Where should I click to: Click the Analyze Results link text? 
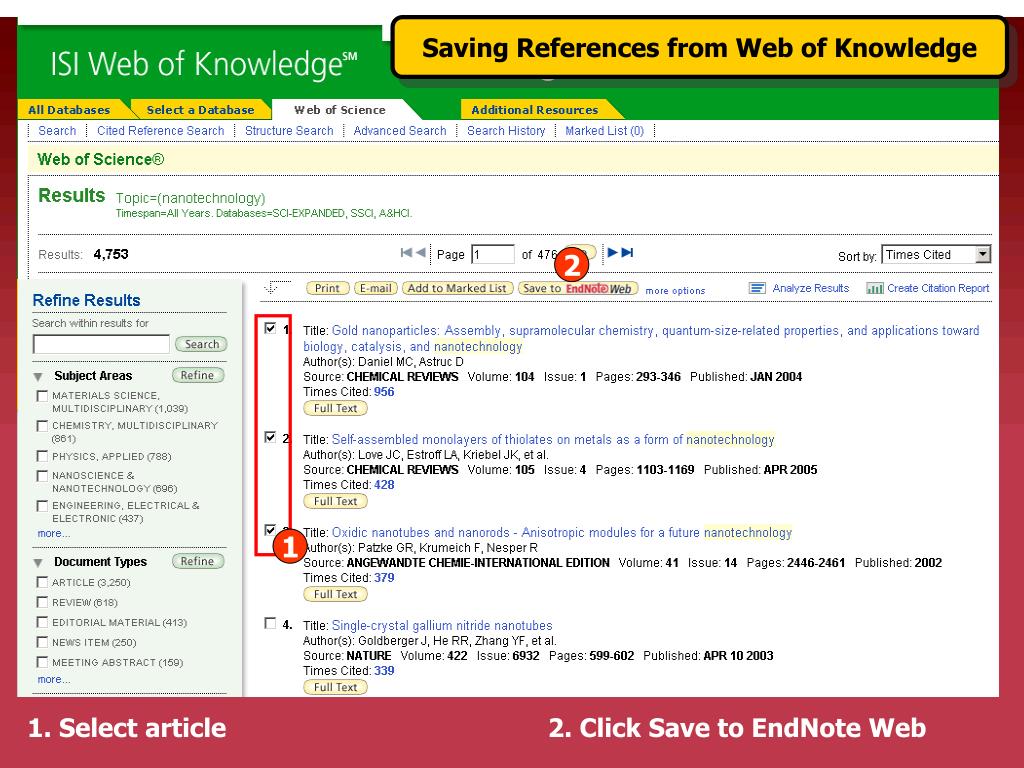coord(810,288)
